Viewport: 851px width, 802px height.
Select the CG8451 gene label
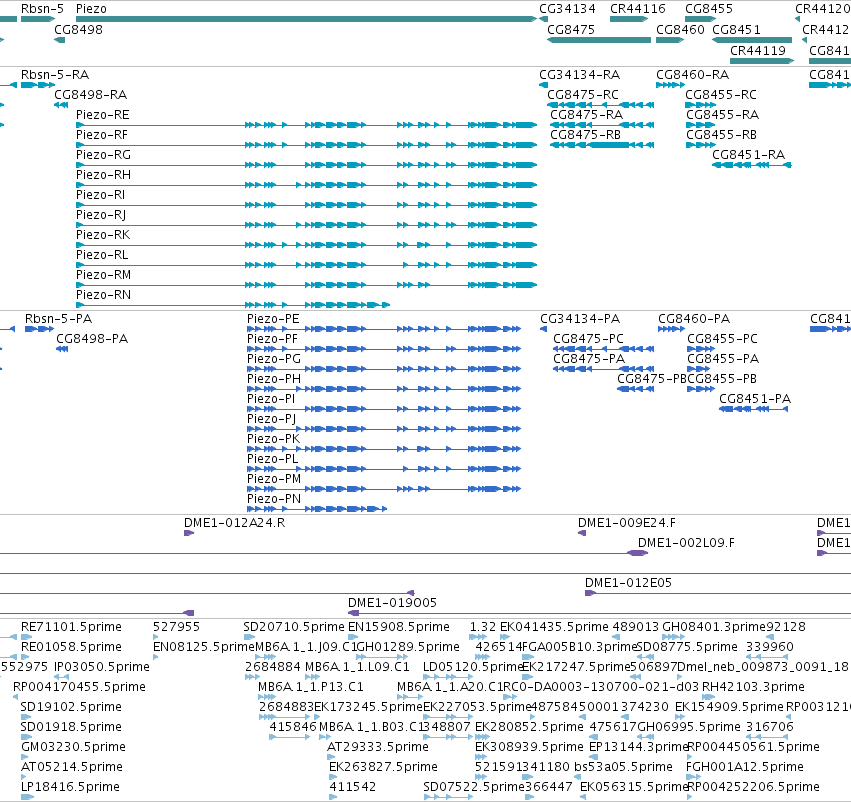(x=736, y=29)
